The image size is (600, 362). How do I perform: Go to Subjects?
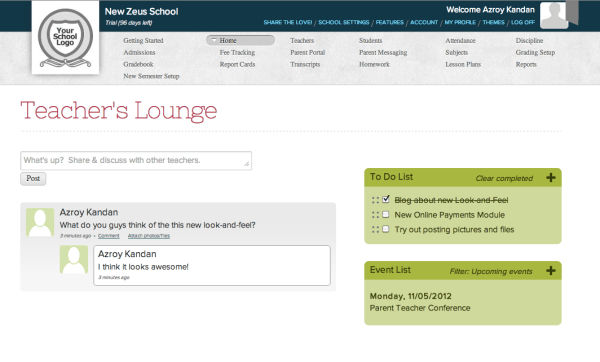(x=457, y=52)
